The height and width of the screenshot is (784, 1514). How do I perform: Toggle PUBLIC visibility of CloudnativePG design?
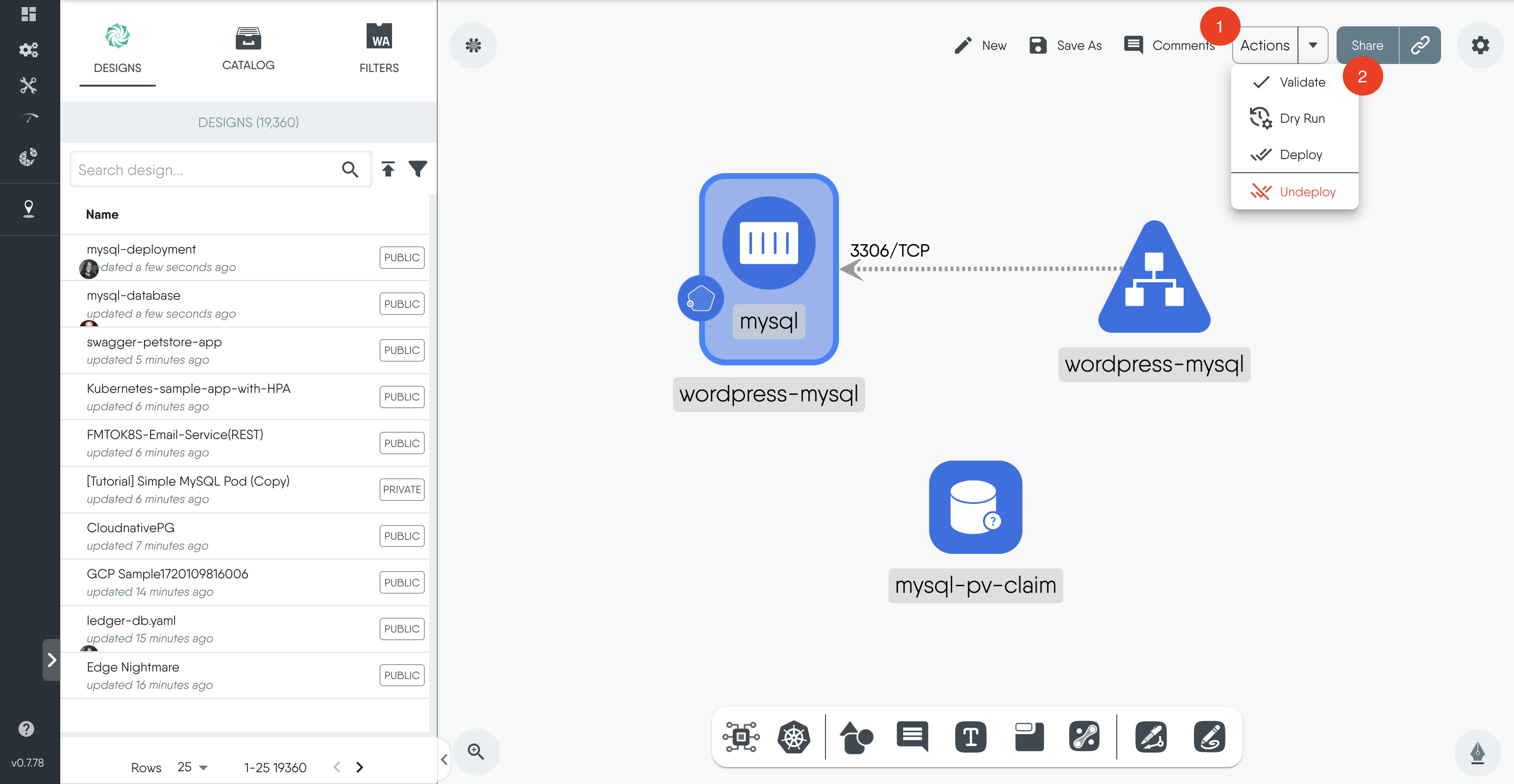[401, 536]
